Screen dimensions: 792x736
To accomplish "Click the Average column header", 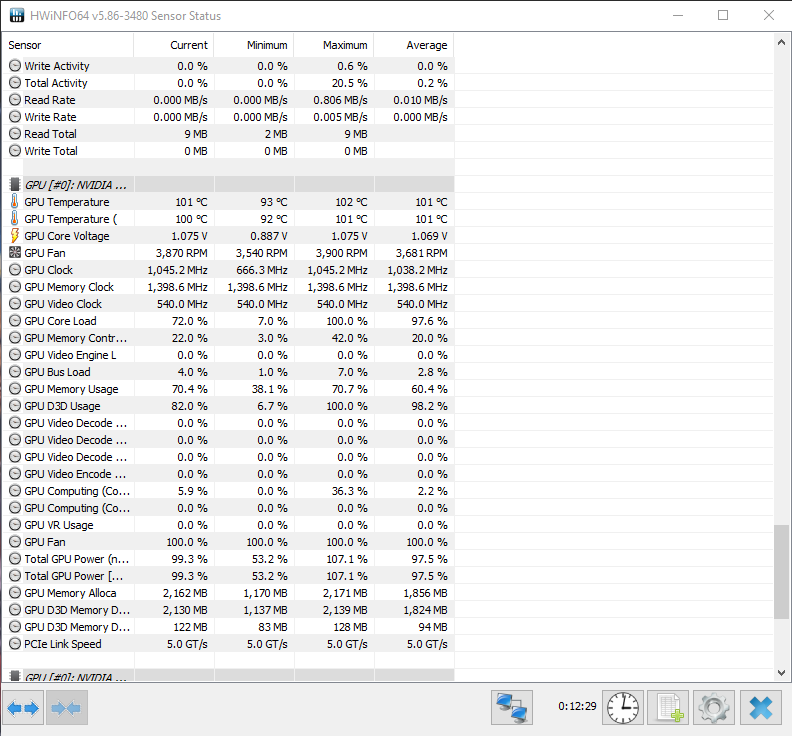I will click(414, 45).
